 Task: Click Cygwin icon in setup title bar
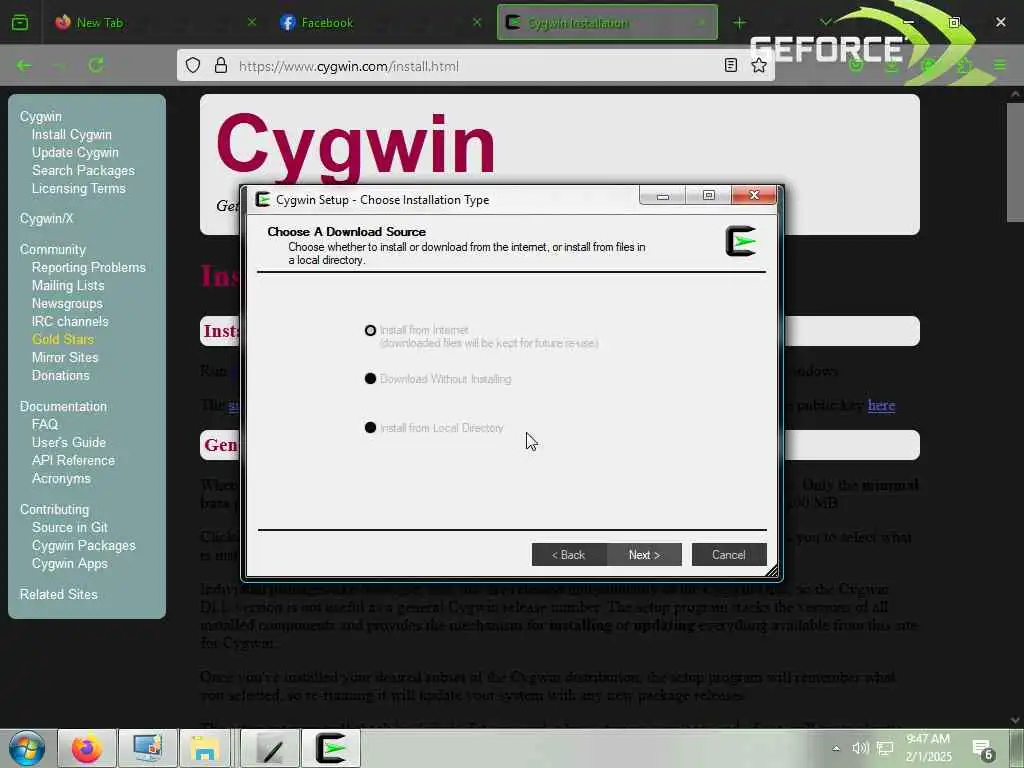(x=263, y=199)
